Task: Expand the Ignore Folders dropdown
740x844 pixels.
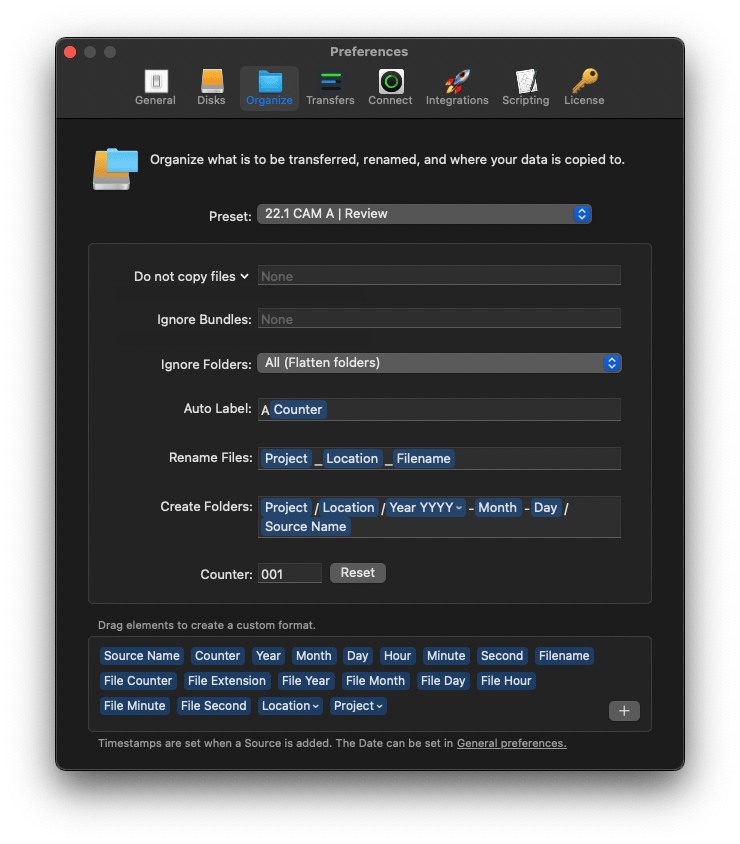Action: (x=439, y=363)
